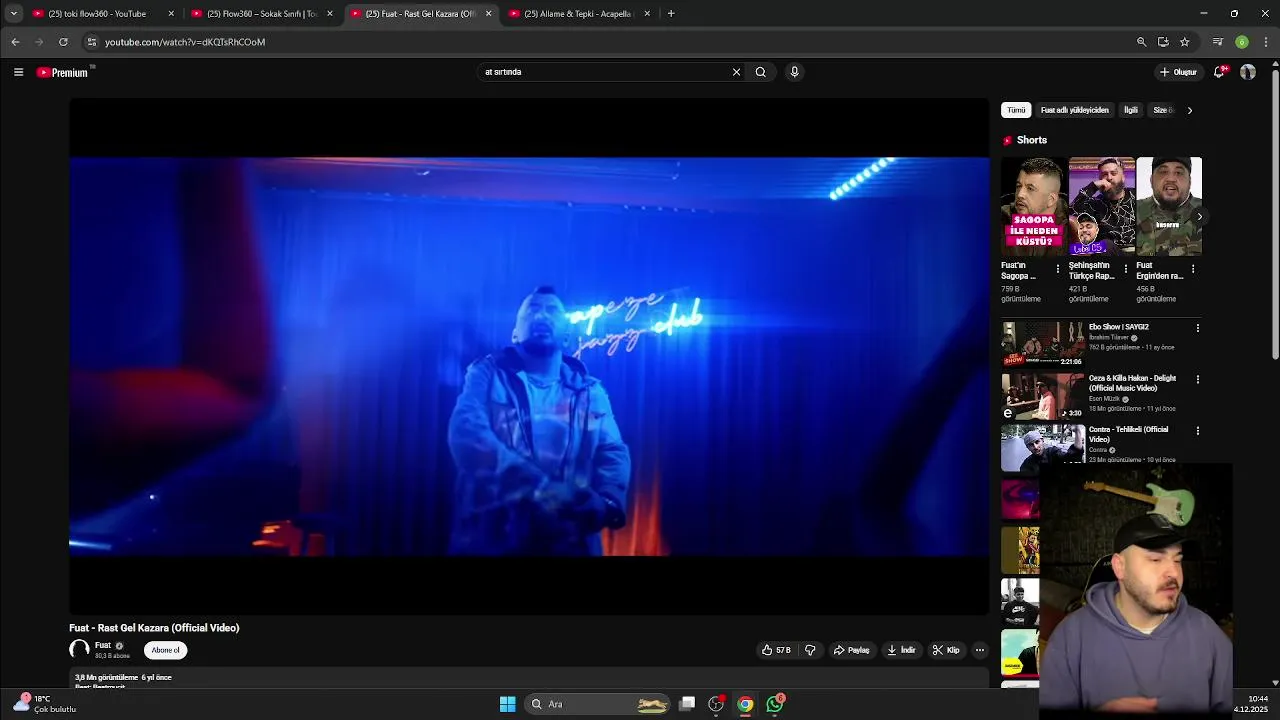Subscribe with the Abone ol button

tap(166, 650)
